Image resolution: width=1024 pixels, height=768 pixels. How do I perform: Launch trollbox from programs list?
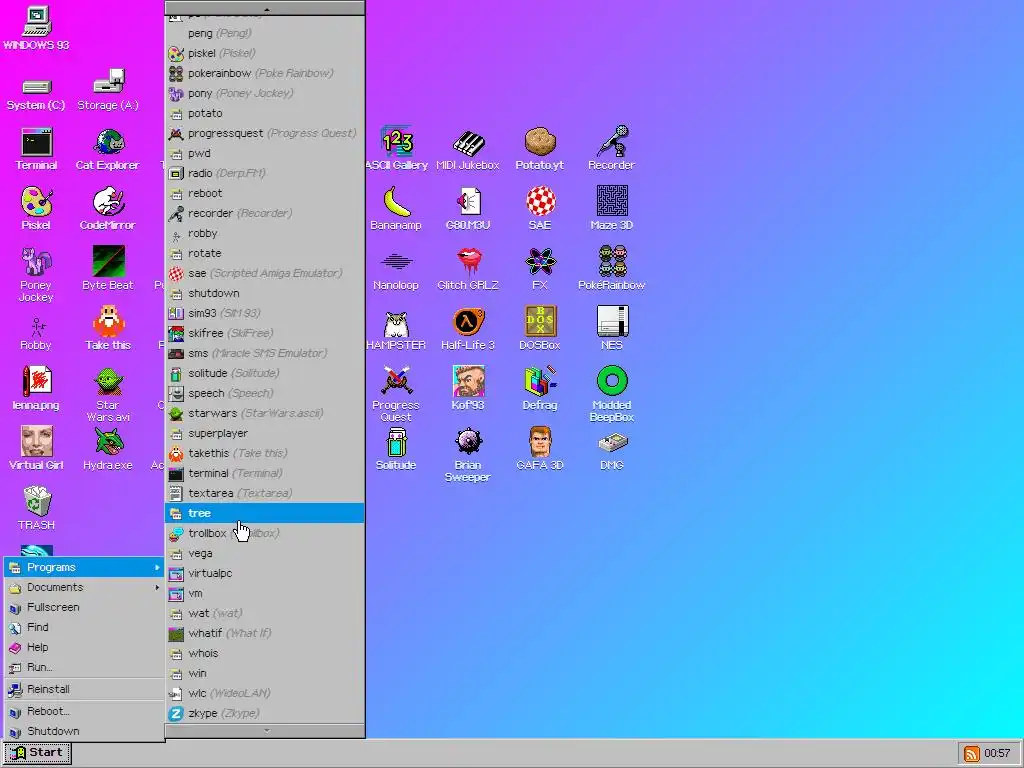click(x=264, y=534)
